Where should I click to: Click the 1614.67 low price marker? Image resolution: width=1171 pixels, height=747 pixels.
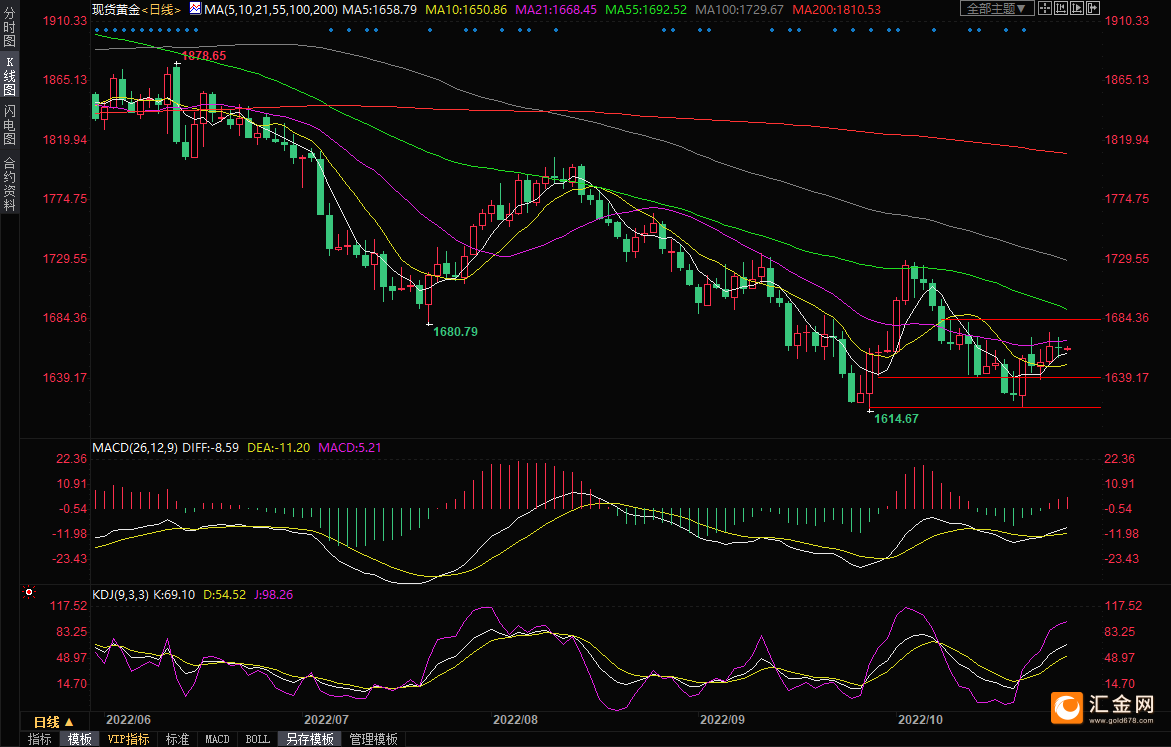(x=895, y=419)
